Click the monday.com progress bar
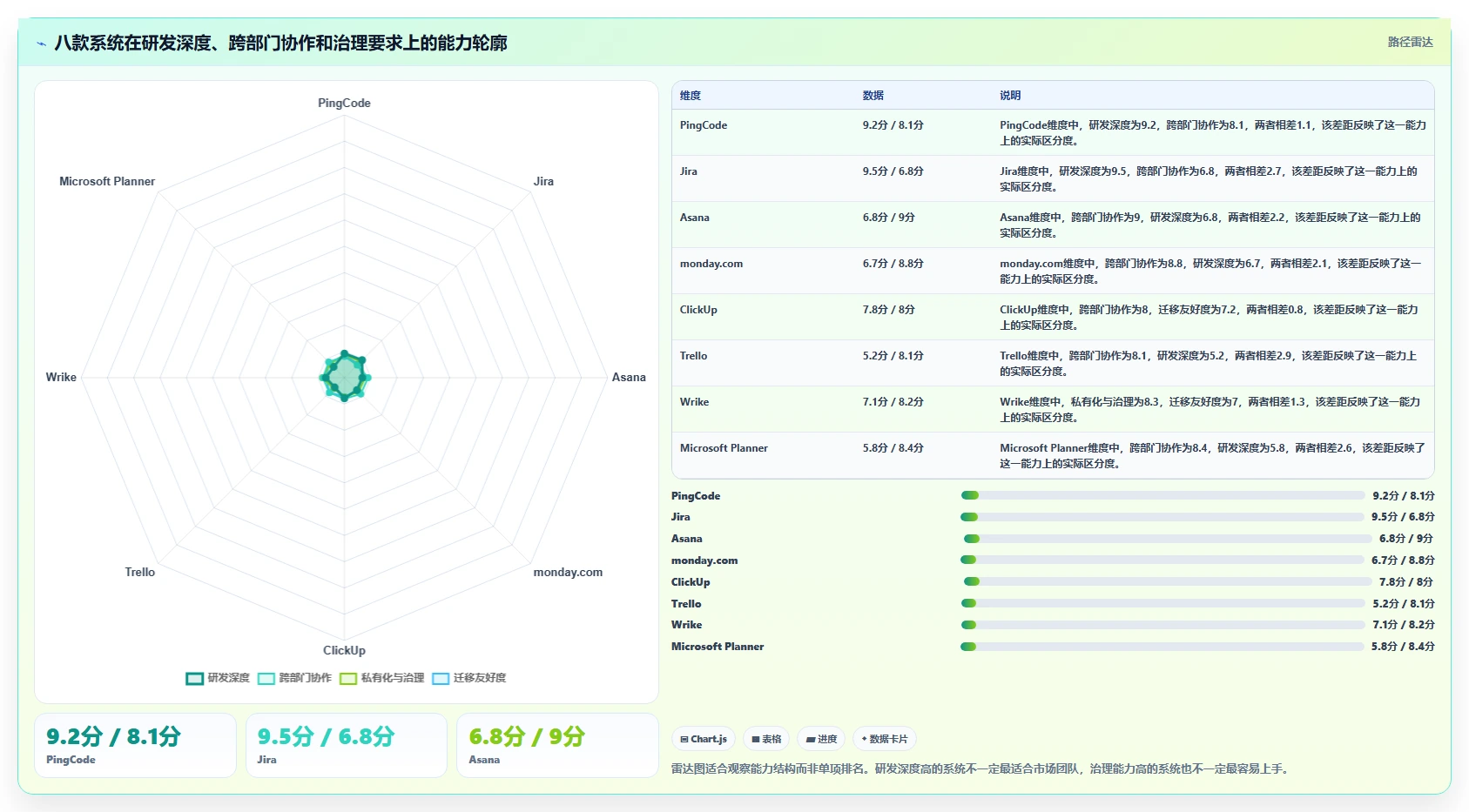This screenshot has height=812, width=1469. 1162,560
